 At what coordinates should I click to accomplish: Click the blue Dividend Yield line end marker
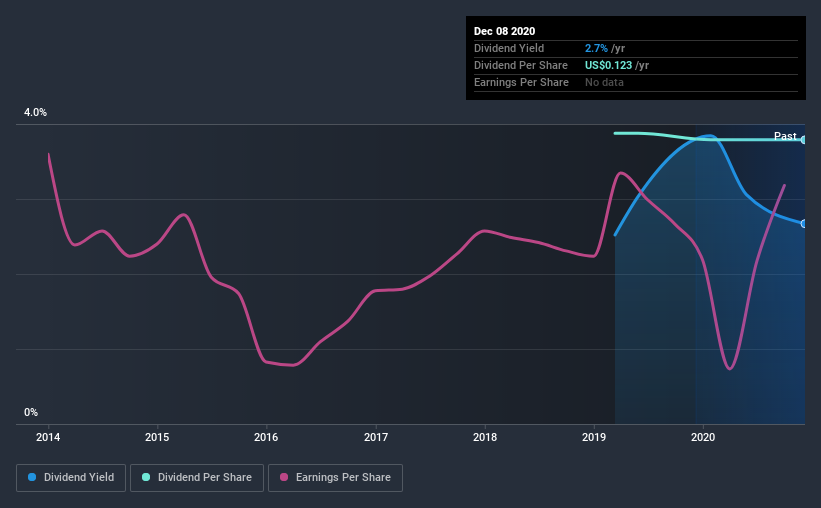point(804,224)
